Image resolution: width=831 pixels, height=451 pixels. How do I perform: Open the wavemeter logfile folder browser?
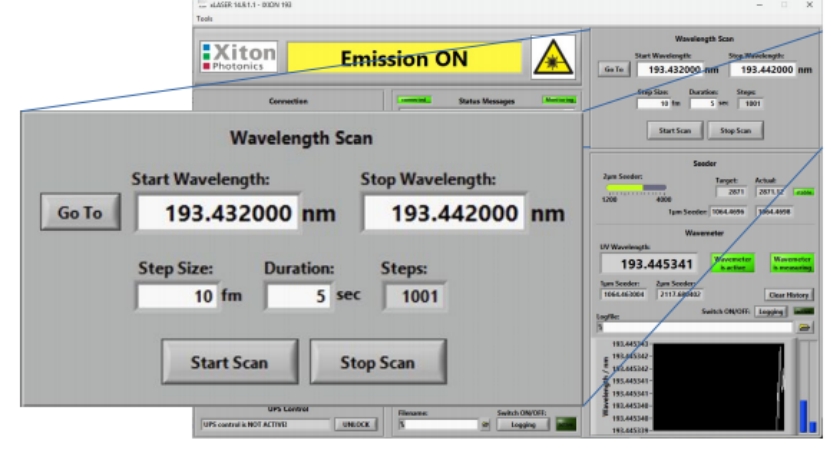(805, 327)
